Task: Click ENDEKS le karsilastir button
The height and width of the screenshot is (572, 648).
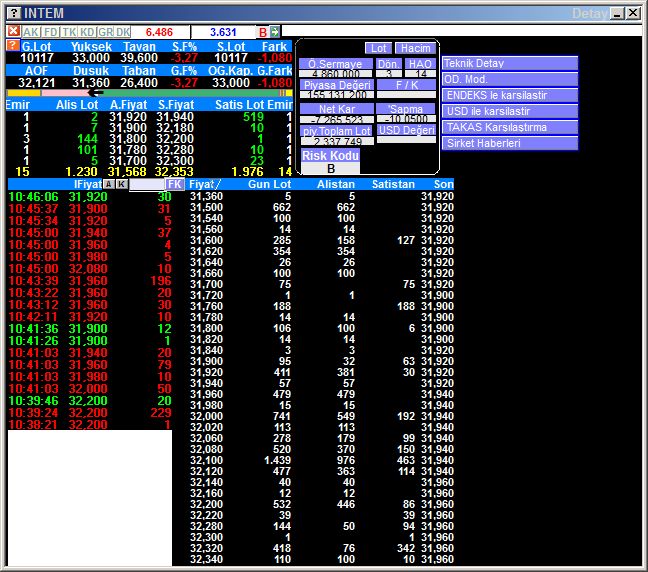Action: pyautogui.click(x=510, y=95)
